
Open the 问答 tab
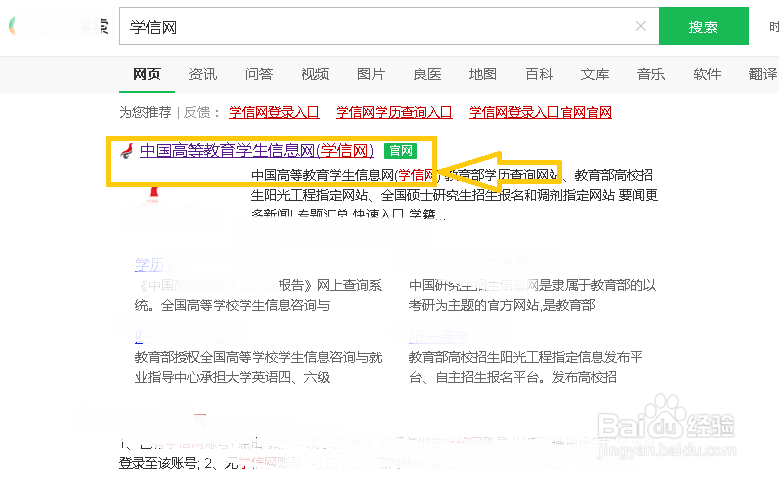click(x=259, y=74)
